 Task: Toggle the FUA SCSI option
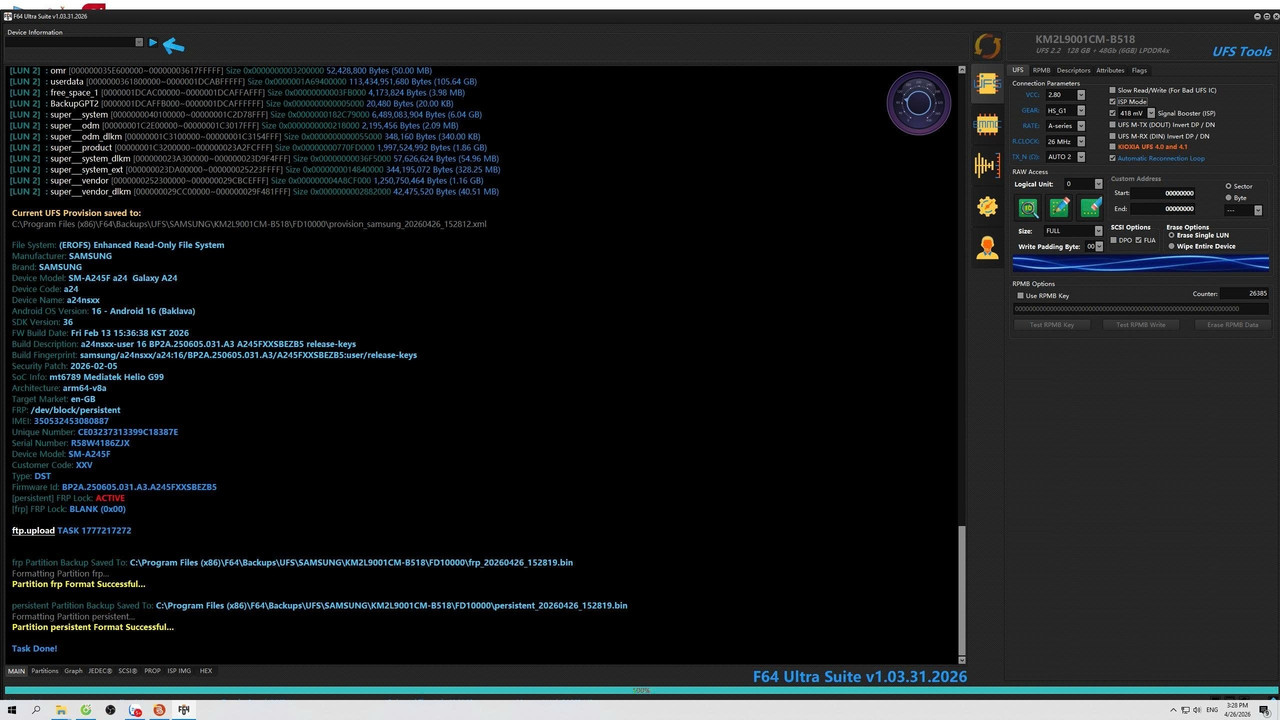pyautogui.click(x=1139, y=240)
